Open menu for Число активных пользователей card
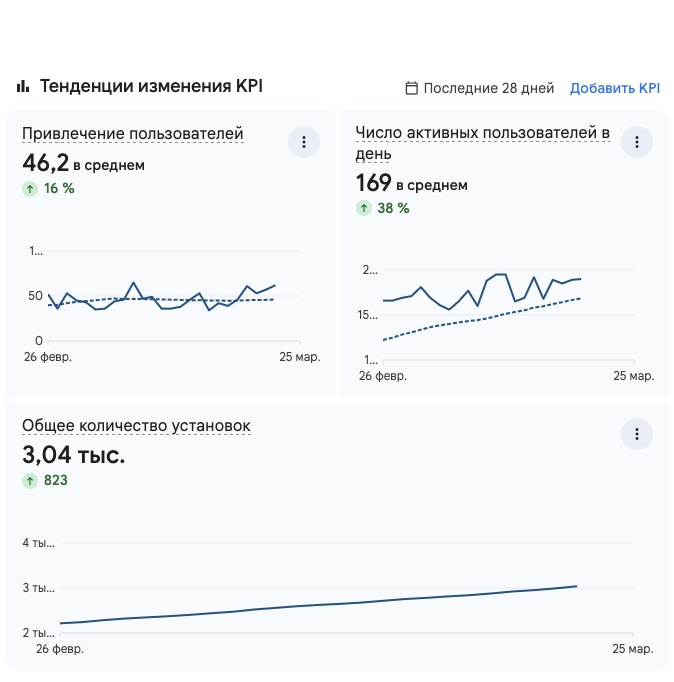This screenshot has width=674, height=682. 636,142
